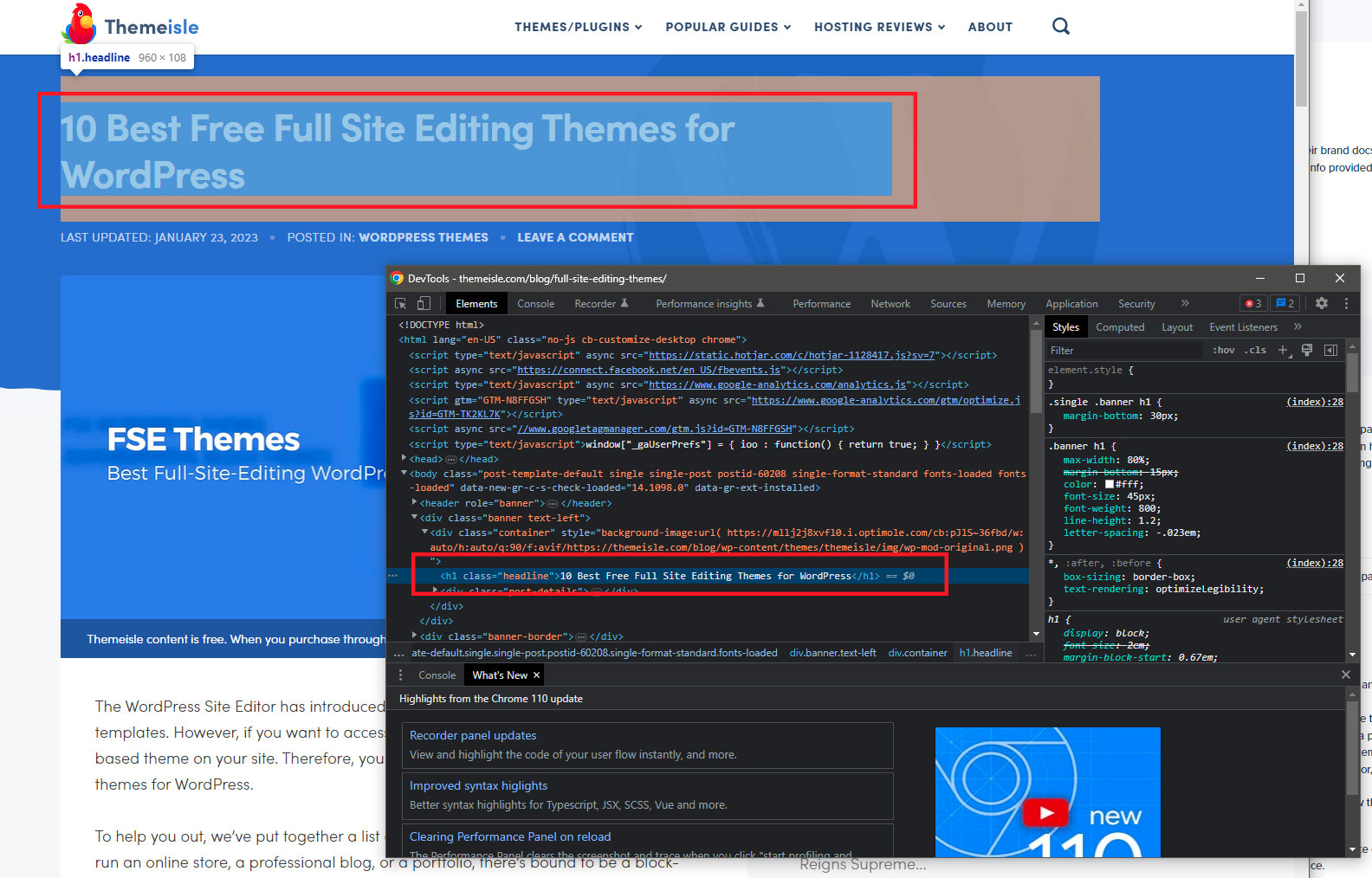
Task: Show more DevTools panel tabs chevron
Action: [1184, 303]
